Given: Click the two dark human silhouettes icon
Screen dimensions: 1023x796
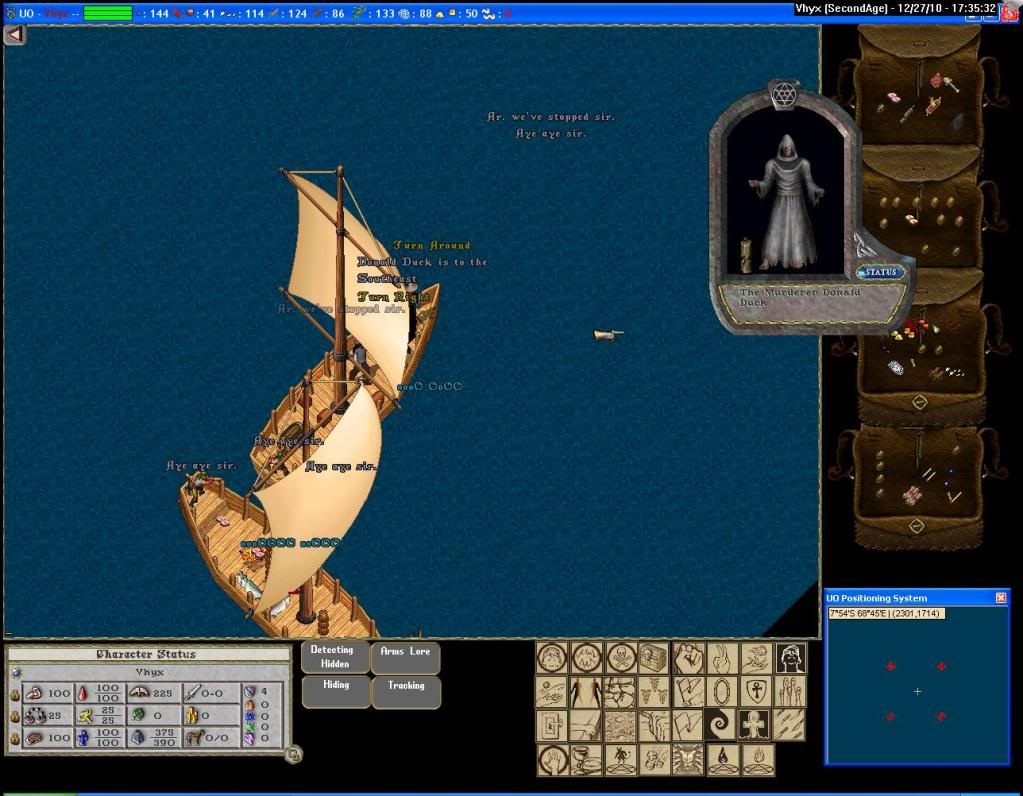Looking at the screenshot, I should 587,691.
